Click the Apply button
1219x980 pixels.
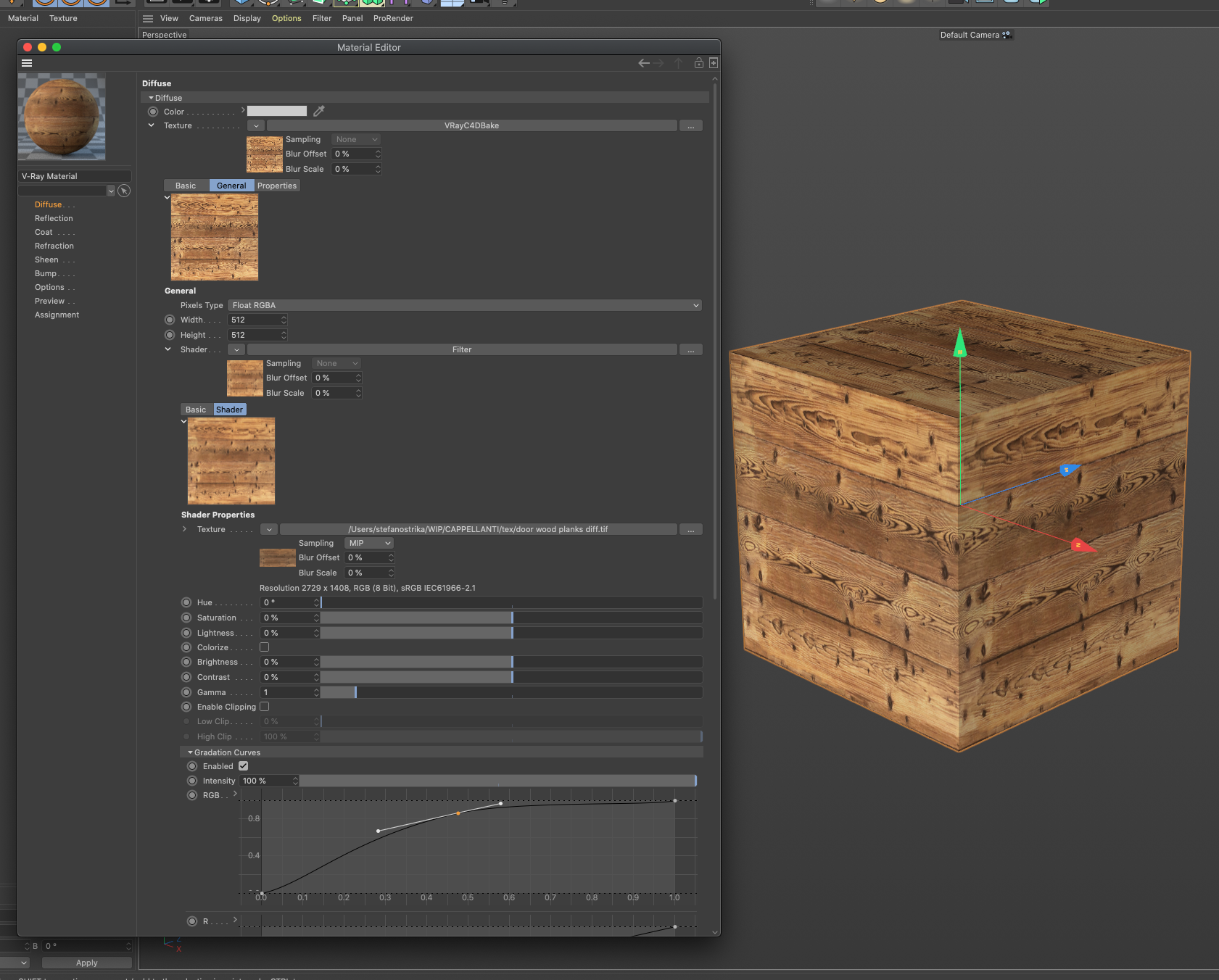[x=87, y=963]
